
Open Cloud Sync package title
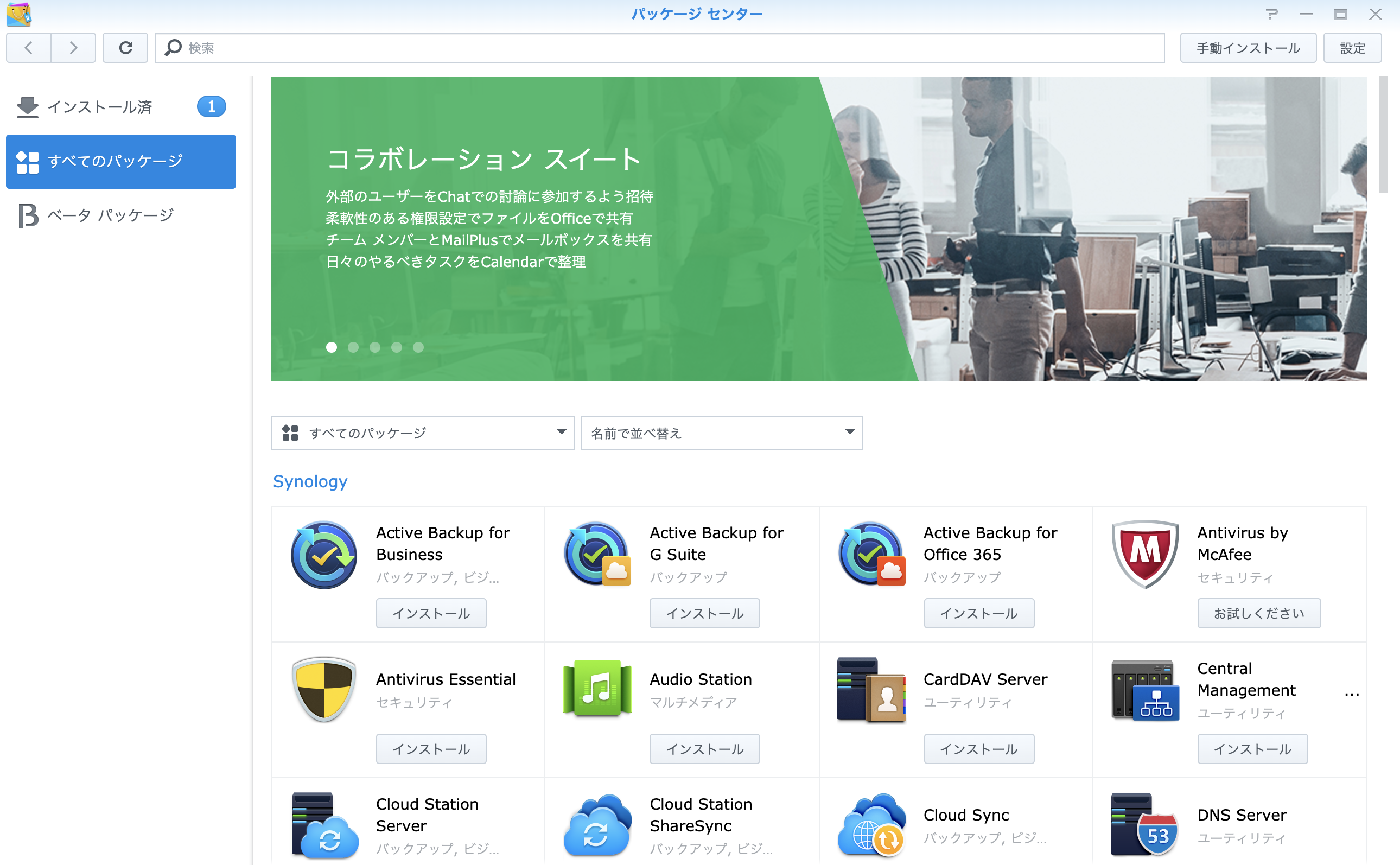click(x=966, y=815)
